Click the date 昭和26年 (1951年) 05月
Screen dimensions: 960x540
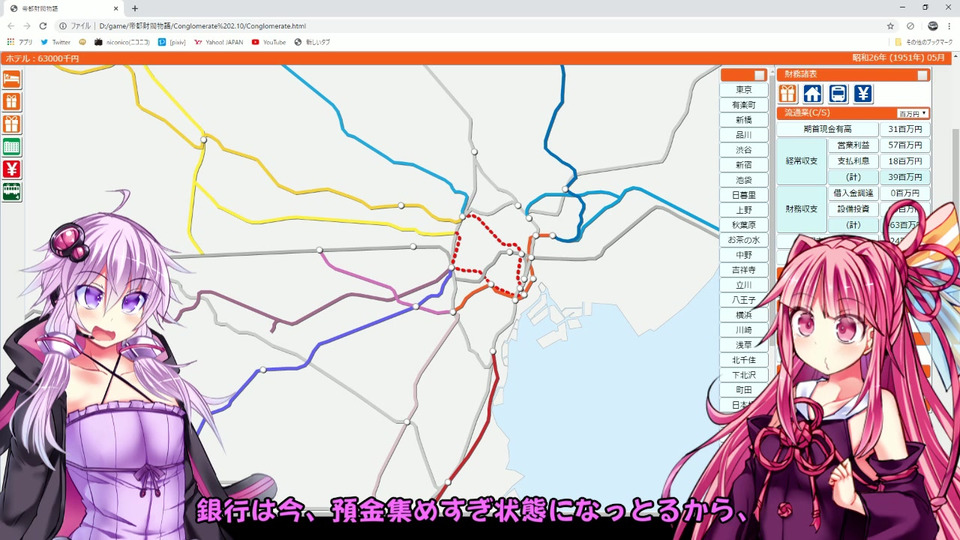898,58
